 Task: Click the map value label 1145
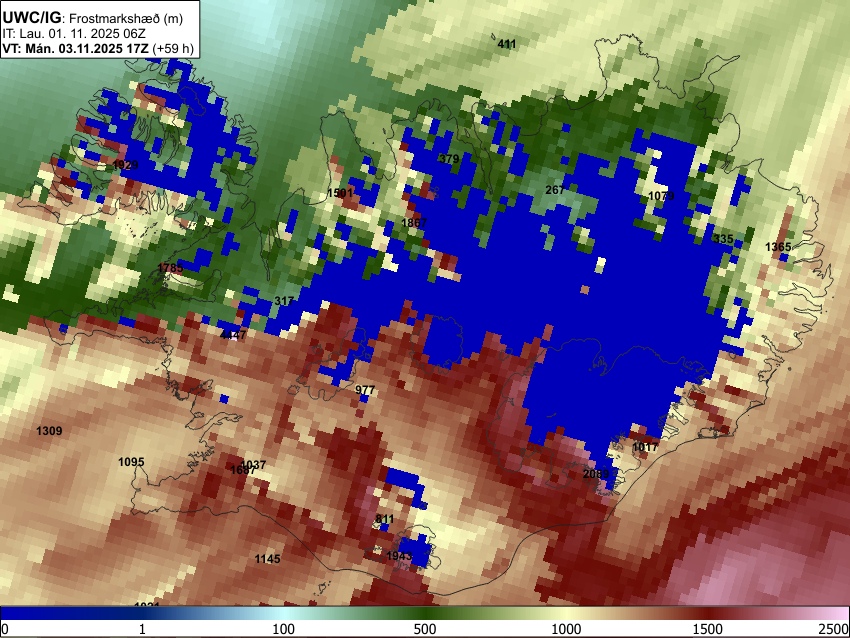point(268,559)
